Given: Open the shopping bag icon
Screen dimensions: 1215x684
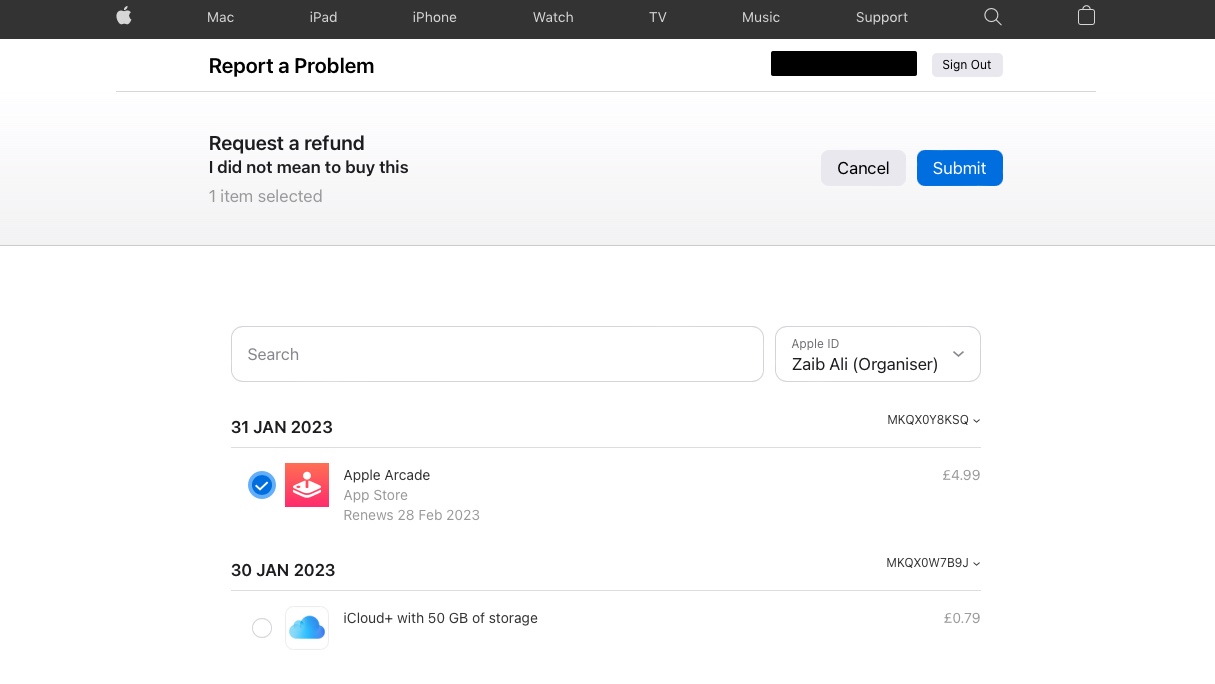Looking at the screenshot, I should [1086, 16].
